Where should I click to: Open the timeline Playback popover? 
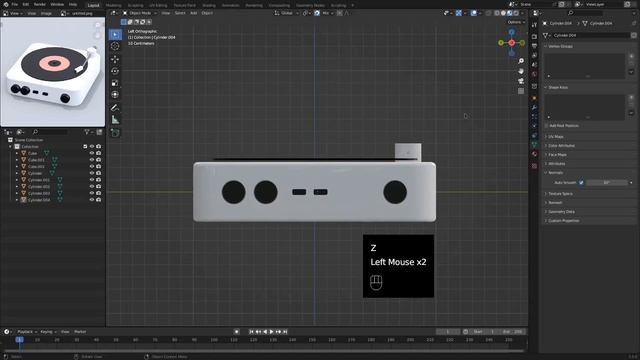(27, 332)
